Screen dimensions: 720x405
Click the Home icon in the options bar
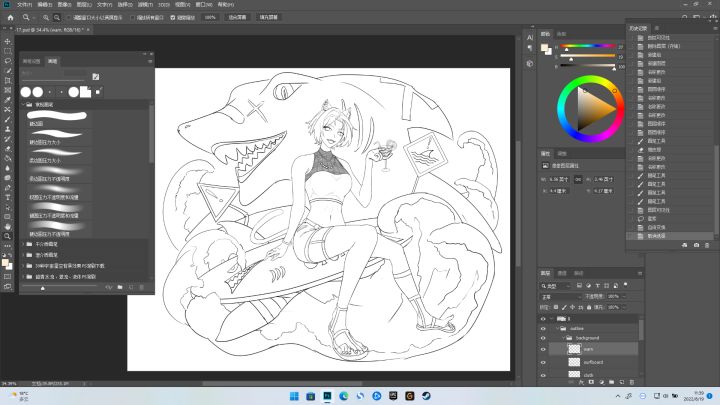(8, 17)
